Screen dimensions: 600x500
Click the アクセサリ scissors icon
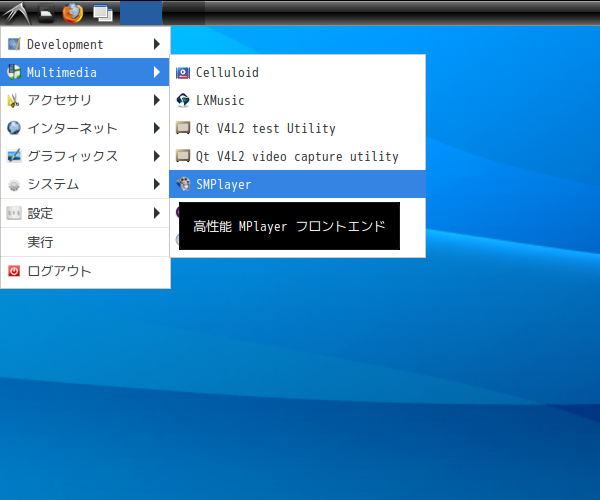(14, 100)
